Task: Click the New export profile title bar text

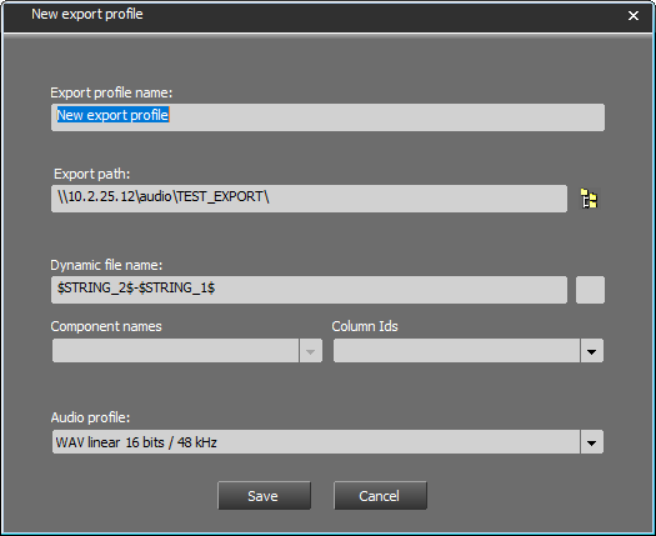Action: point(87,15)
